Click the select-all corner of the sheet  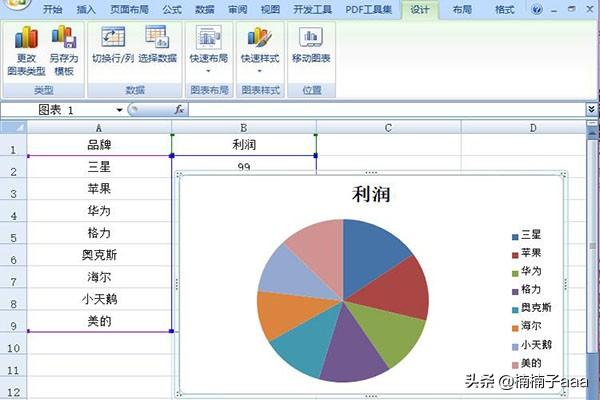pyautogui.click(x=13, y=127)
